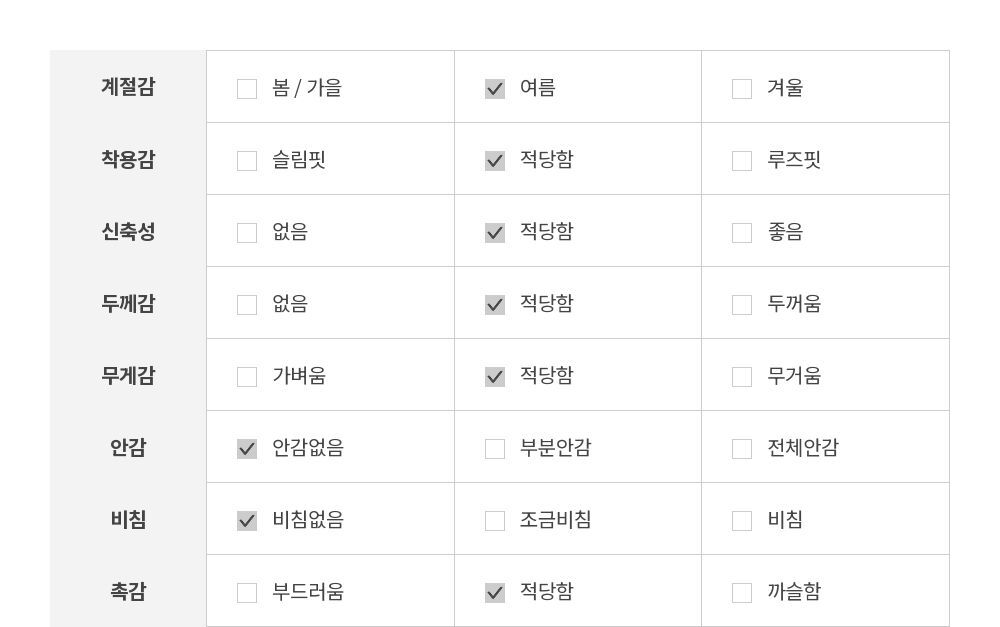Check the 무거움 weight checkbox
Screen dimensions: 1000x627
point(742,377)
